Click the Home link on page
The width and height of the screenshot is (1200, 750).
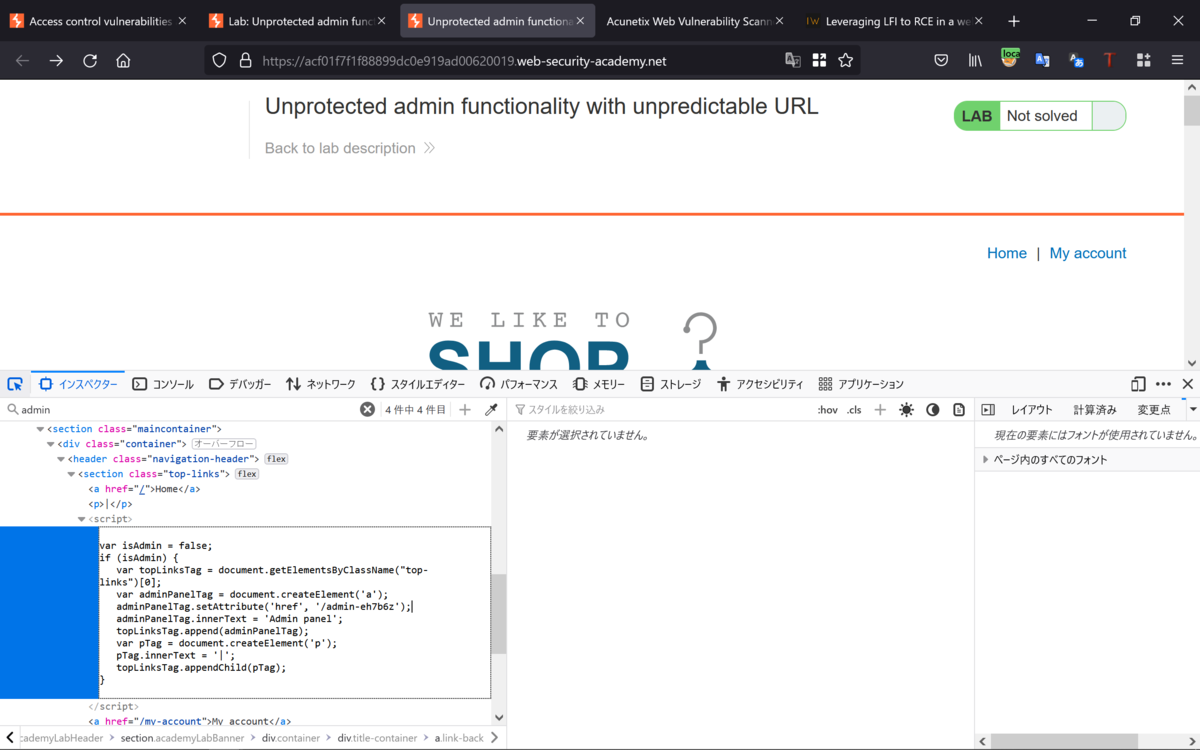point(1007,253)
